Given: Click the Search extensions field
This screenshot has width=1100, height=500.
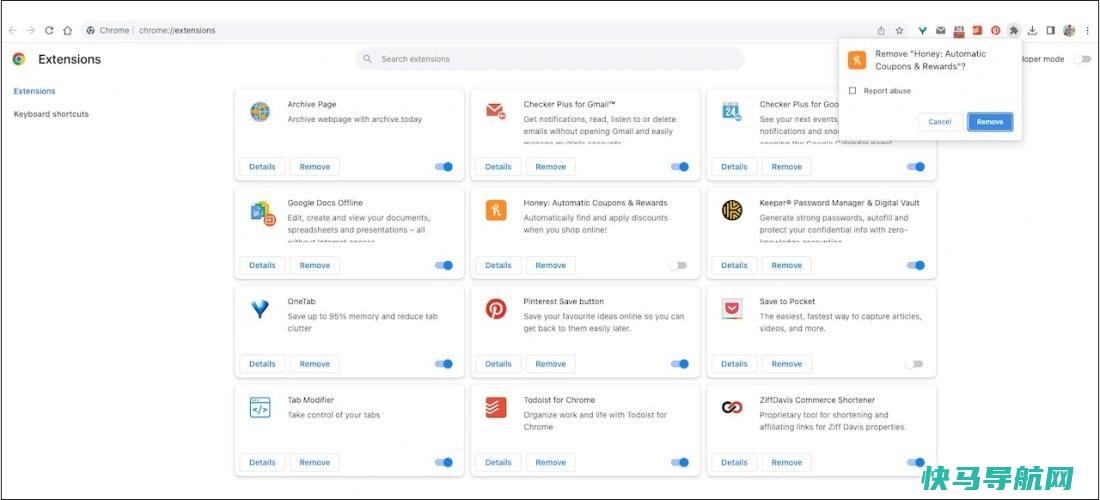Looking at the screenshot, I should pyautogui.click(x=550, y=59).
